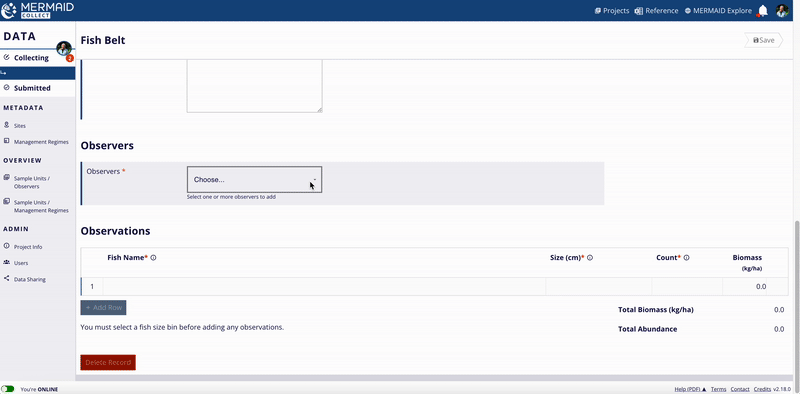This screenshot has width=800, height=394.
Task: Click the Project Info circle icon
Action: 7,246
